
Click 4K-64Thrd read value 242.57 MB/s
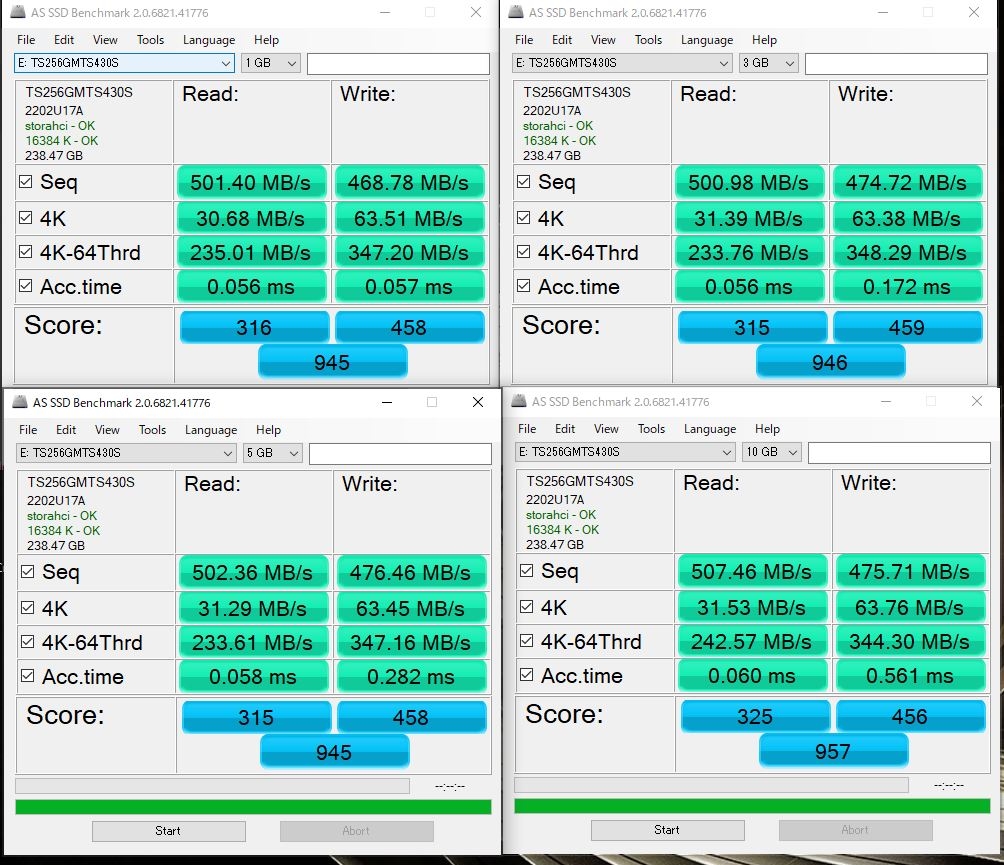(752, 641)
